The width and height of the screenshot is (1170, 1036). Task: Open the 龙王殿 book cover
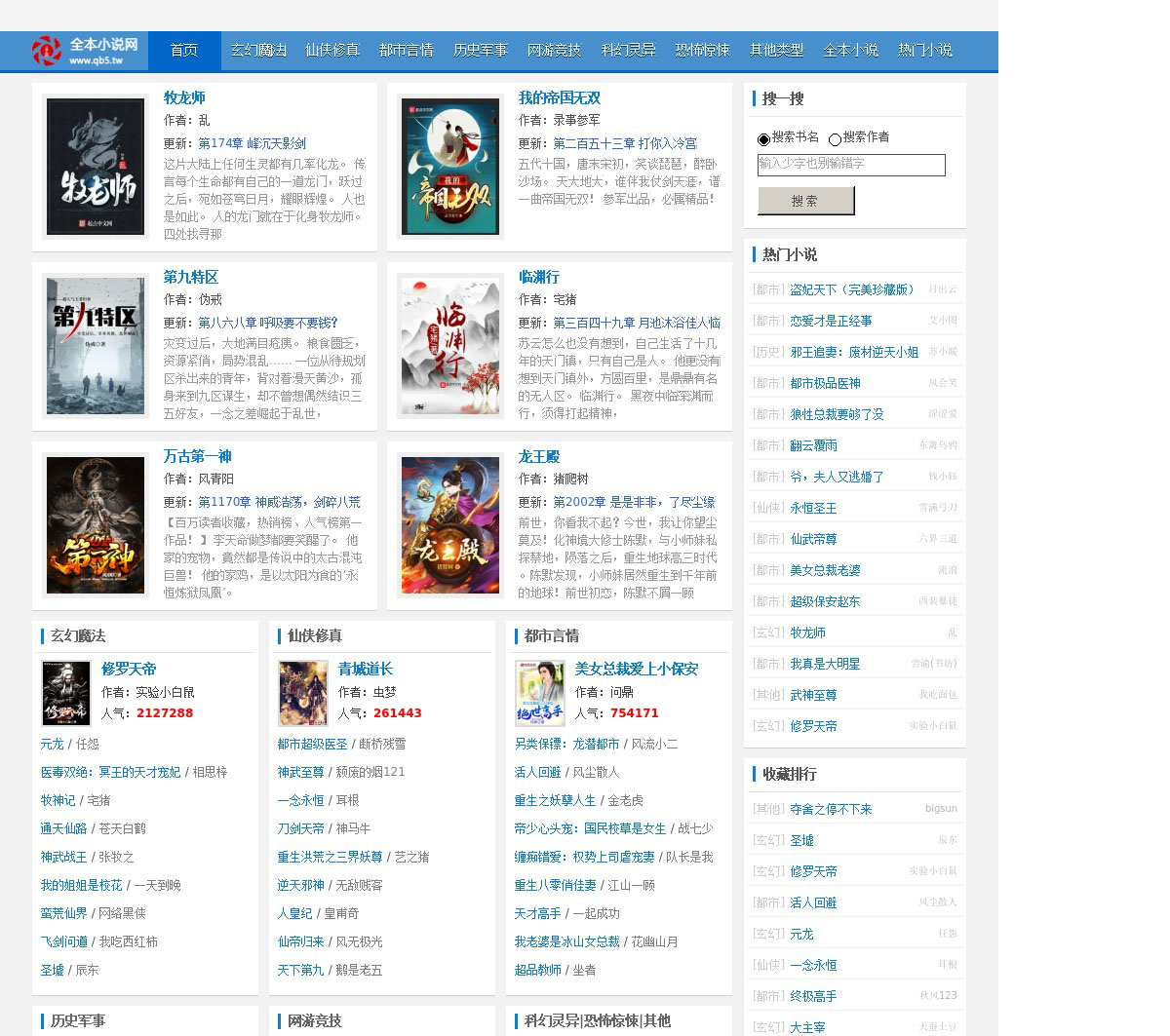coord(450,525)
